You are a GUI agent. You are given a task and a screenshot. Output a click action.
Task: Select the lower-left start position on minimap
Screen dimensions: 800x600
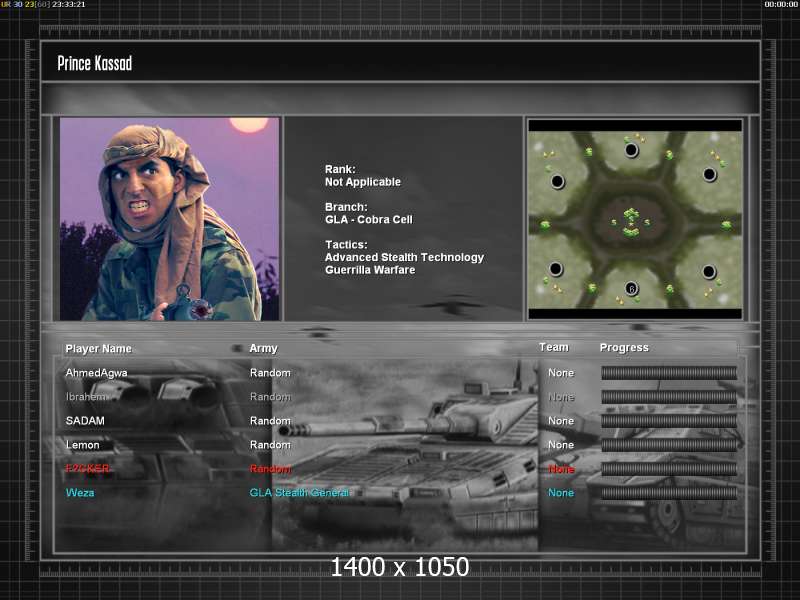point(556,268)
